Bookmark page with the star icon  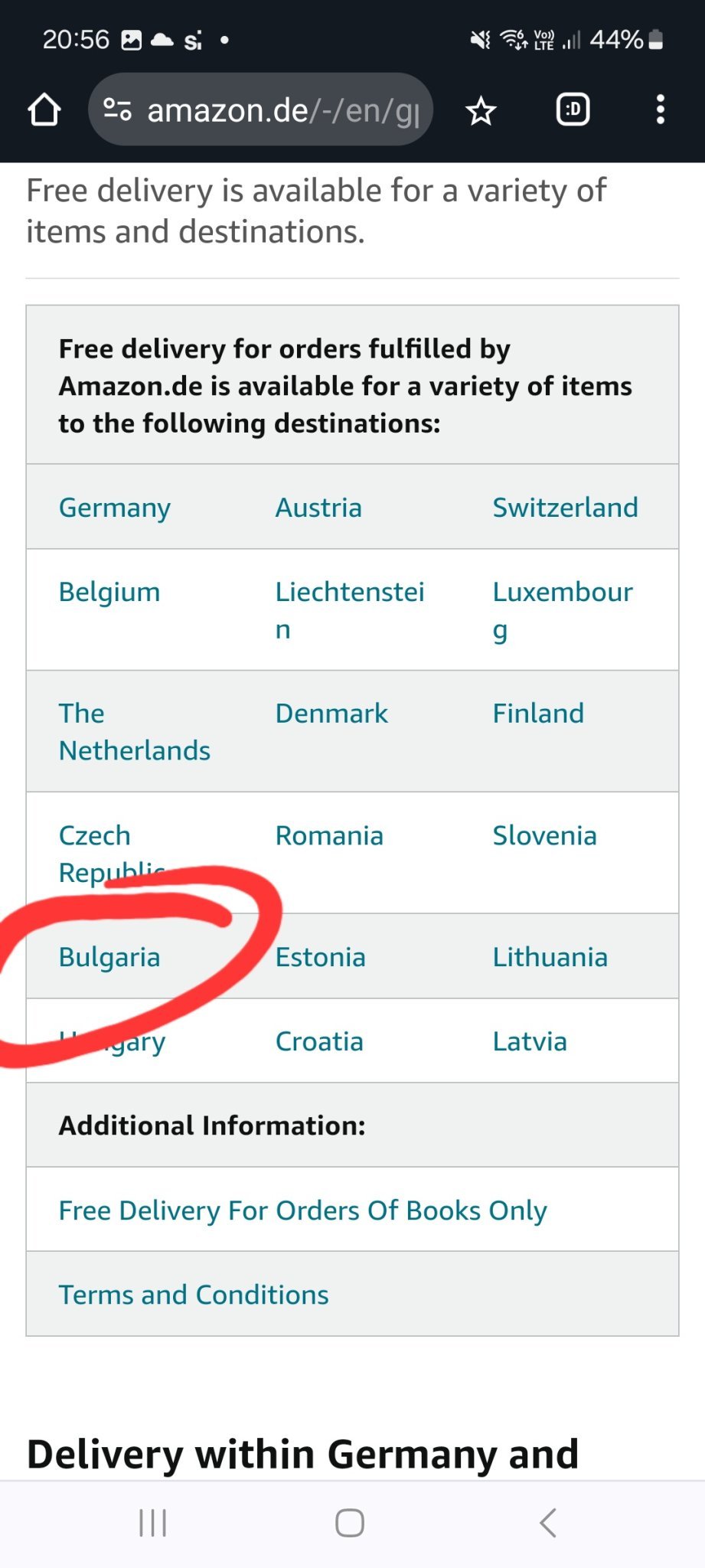(x=481, y=111)
